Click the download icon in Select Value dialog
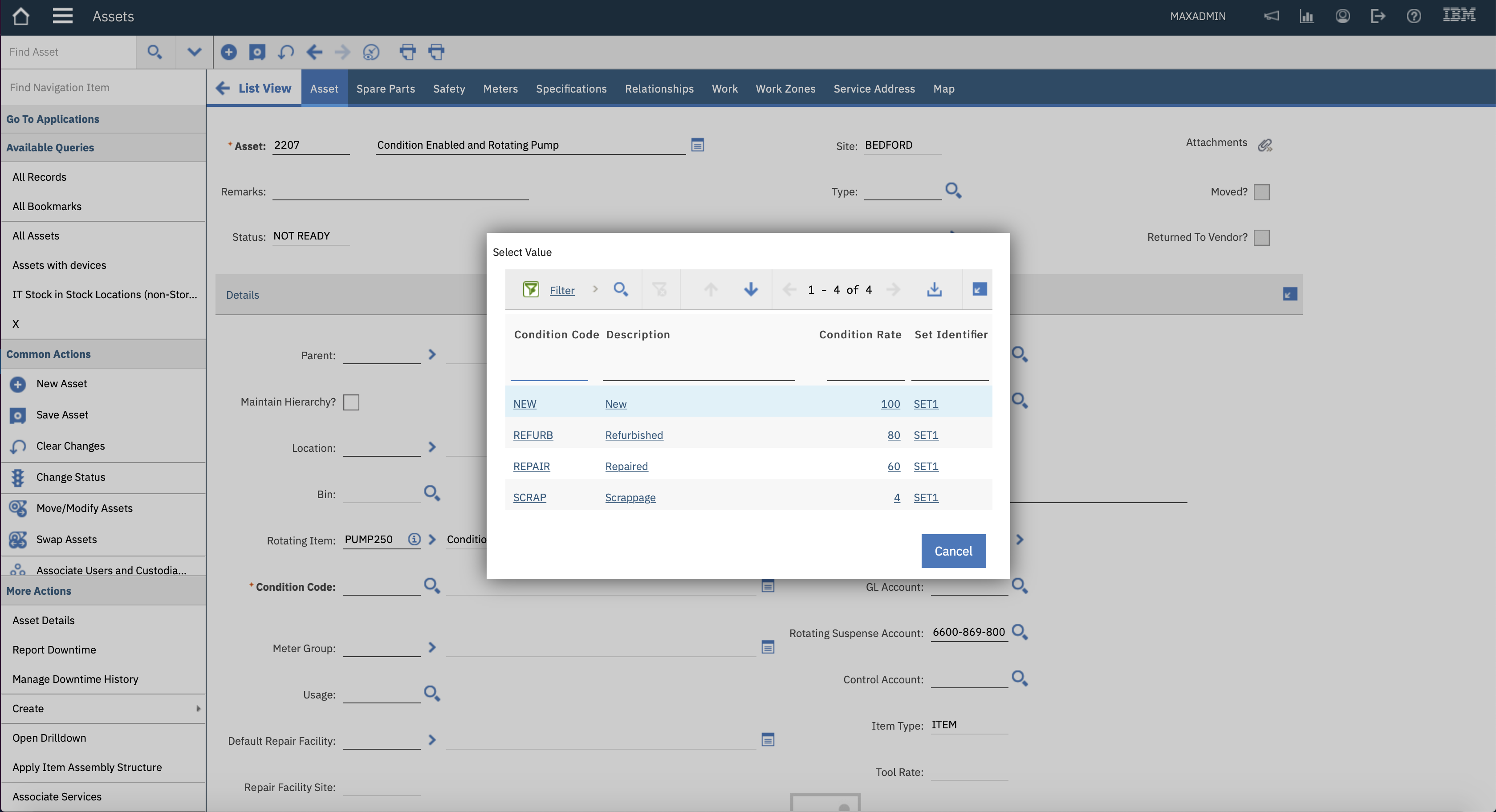1496x812 pixels. tap(934, 289)
